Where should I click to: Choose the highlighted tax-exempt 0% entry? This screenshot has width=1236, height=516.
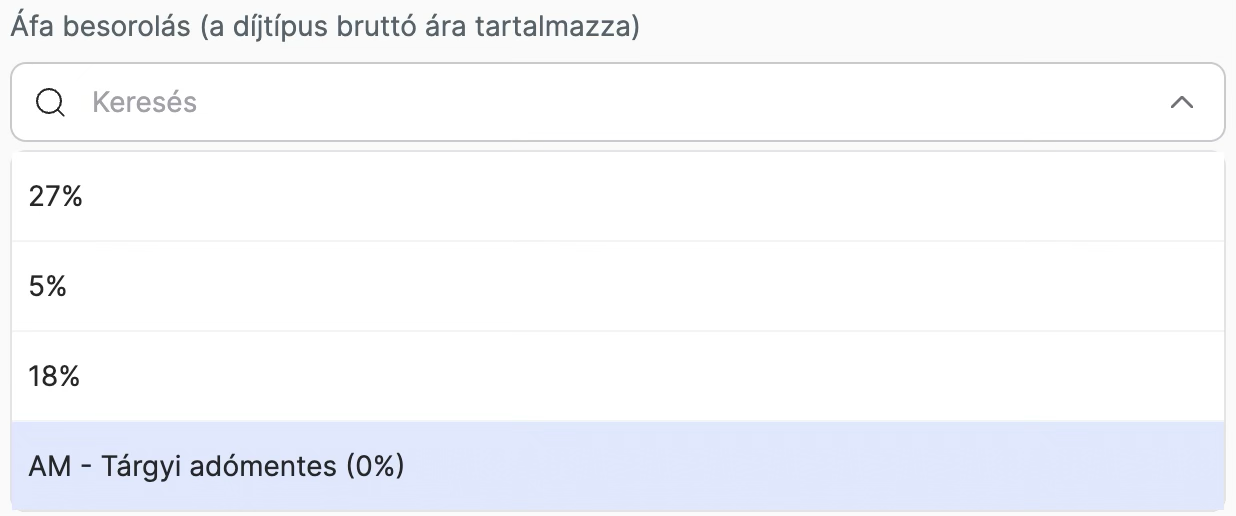(x=618, y=466)
